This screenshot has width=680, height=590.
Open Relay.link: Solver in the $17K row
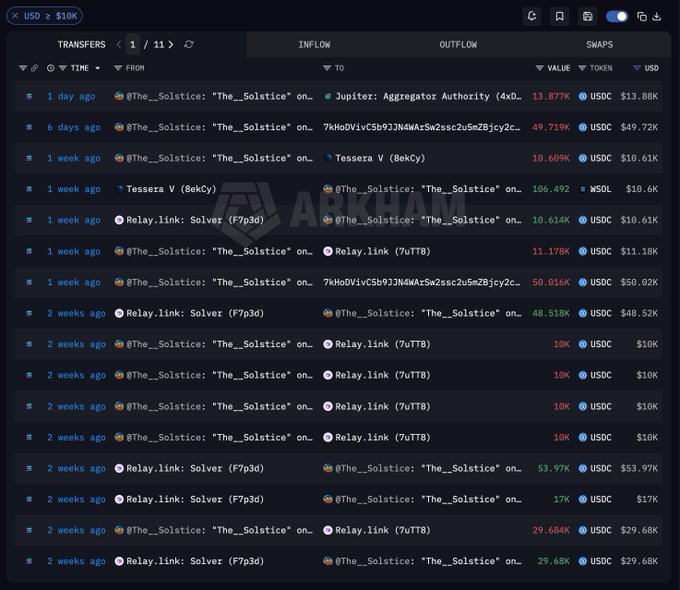point(195,499)
